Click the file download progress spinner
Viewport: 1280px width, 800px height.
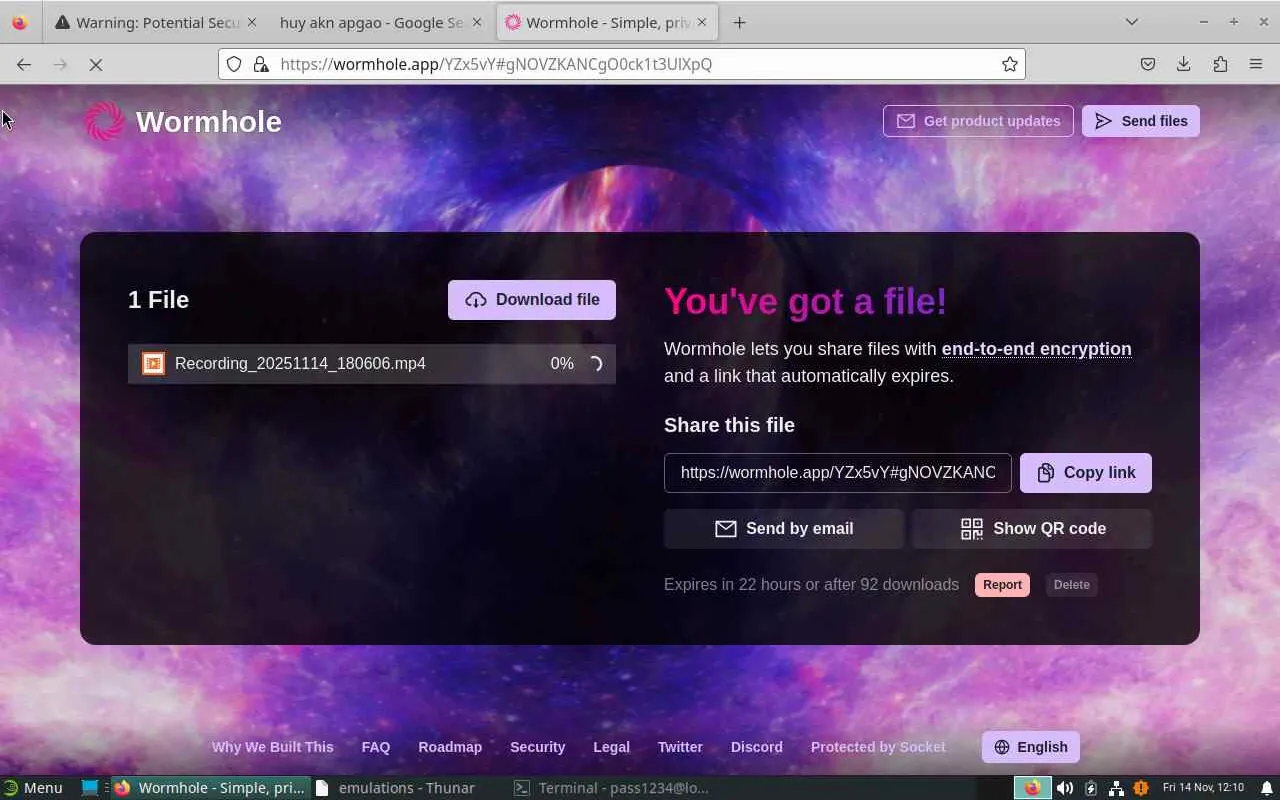[x=595, y=364]
